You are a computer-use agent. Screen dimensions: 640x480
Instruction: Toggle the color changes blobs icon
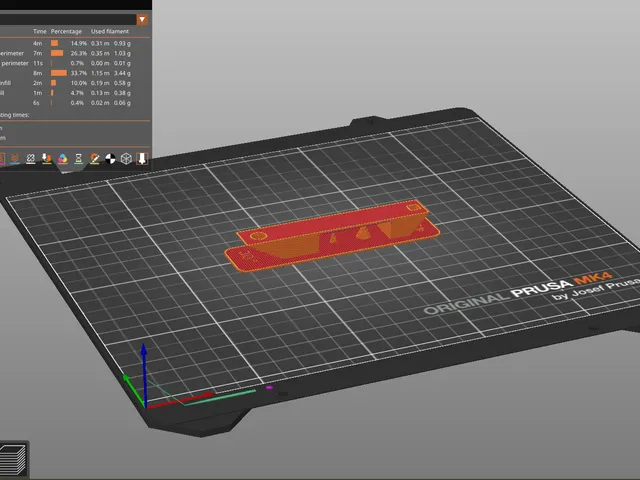pos(62,158)
